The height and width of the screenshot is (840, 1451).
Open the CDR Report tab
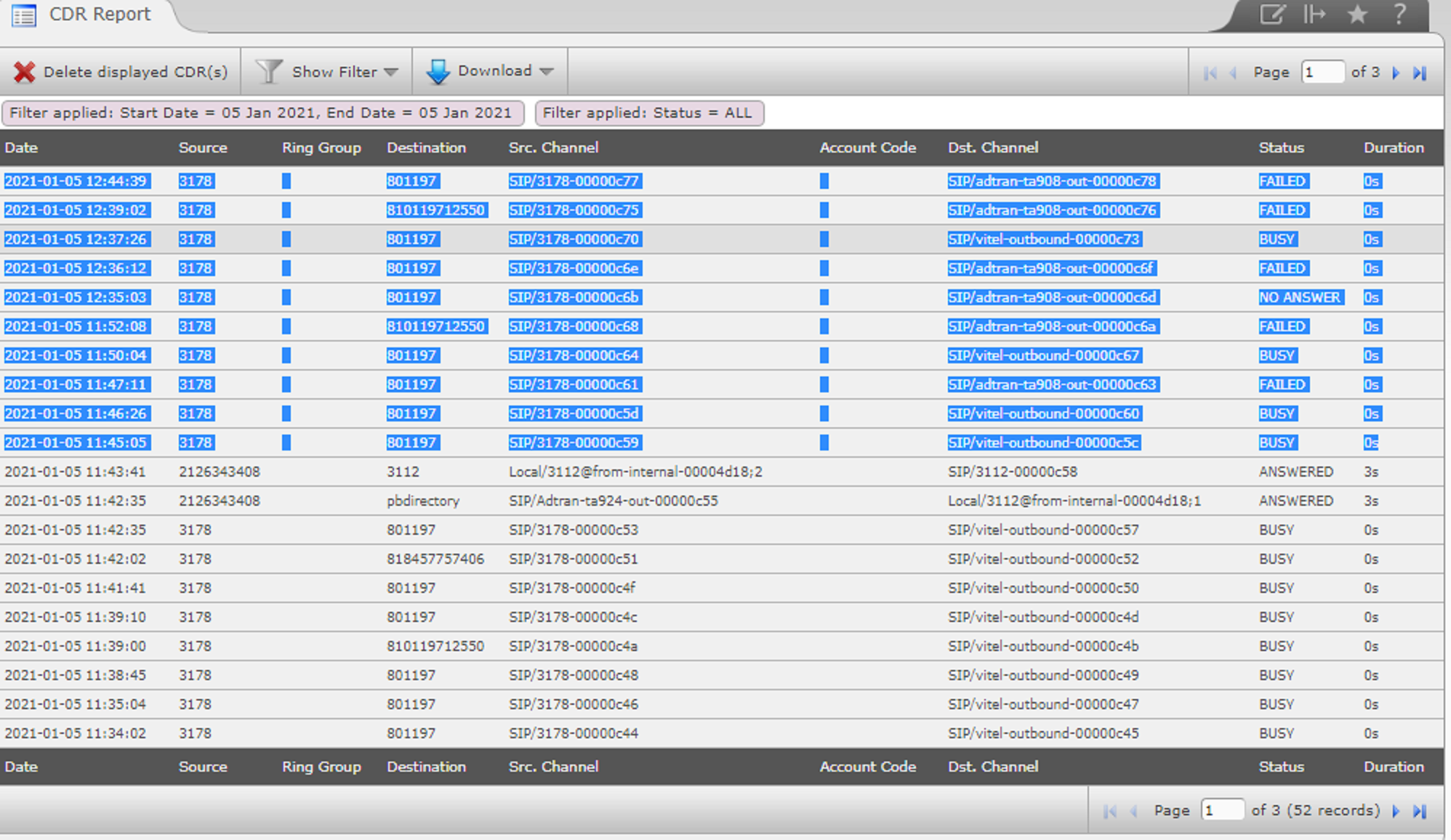(100, 15)
